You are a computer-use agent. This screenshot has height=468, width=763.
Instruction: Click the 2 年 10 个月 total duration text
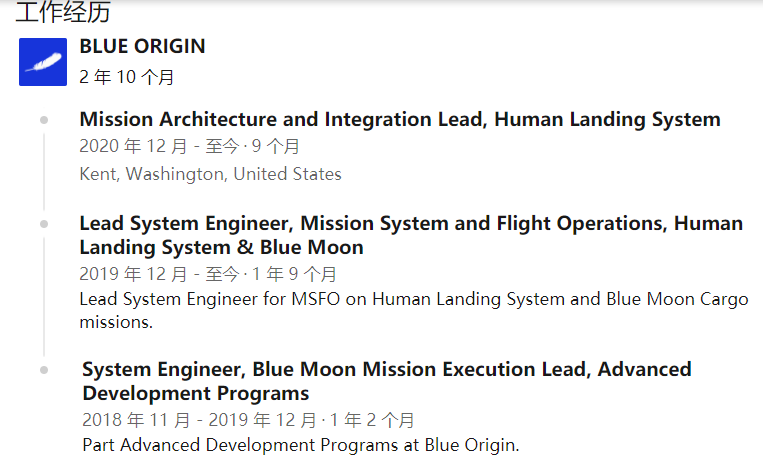tap(127, 77)
